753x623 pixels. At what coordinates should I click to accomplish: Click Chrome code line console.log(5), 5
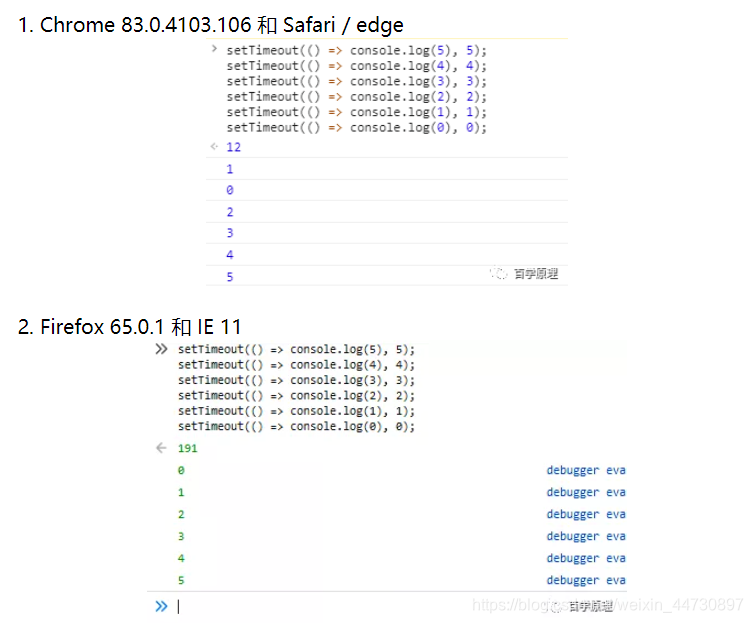pos(356,50)
